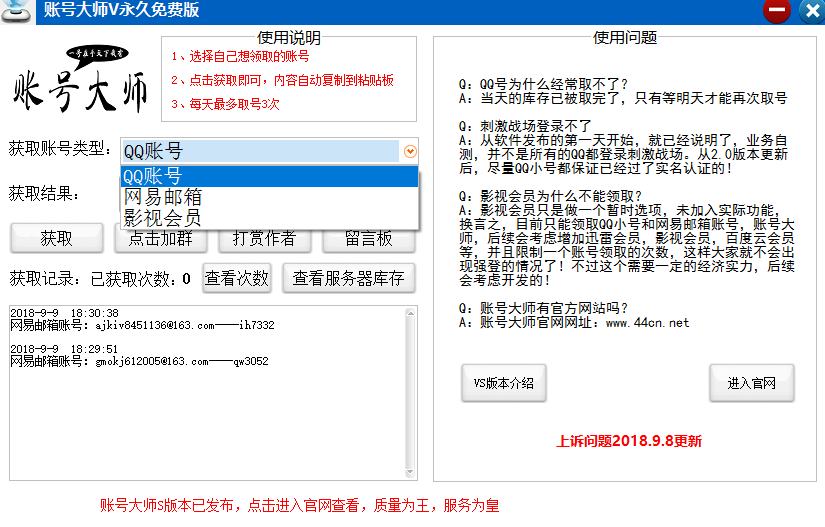Click instruction 3、每天最多取号3次

[225, 104]
